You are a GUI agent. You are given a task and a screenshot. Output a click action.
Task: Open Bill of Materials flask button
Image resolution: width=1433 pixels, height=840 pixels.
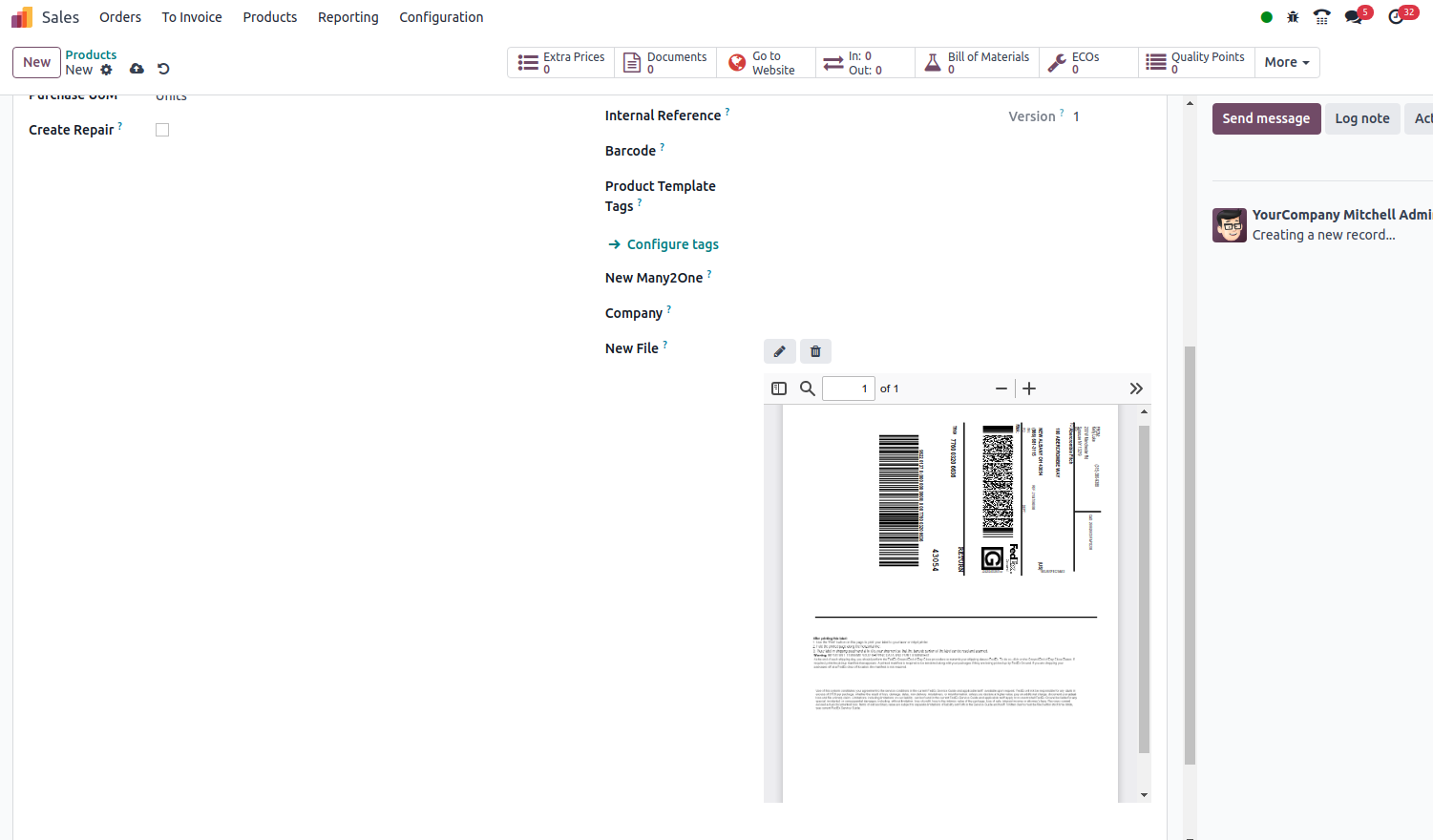tap(977, 63)
